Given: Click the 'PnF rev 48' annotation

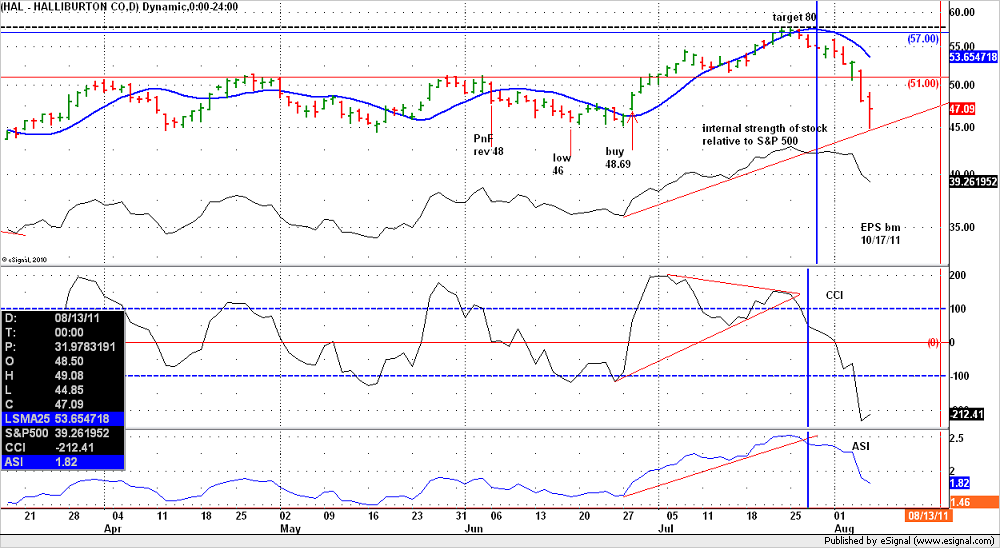Looking at the screenshot, I should click(488, 144).
